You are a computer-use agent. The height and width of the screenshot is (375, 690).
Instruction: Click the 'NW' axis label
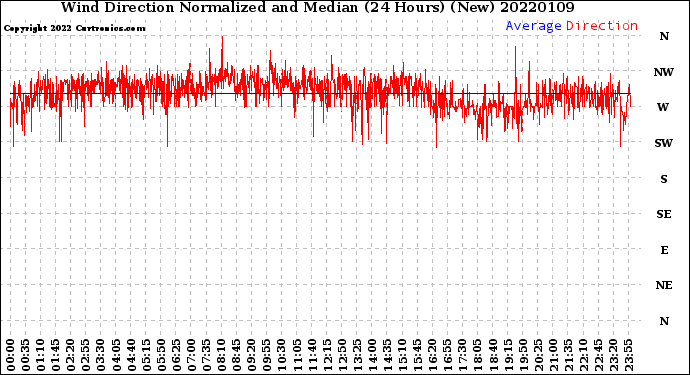coord(664,72)
